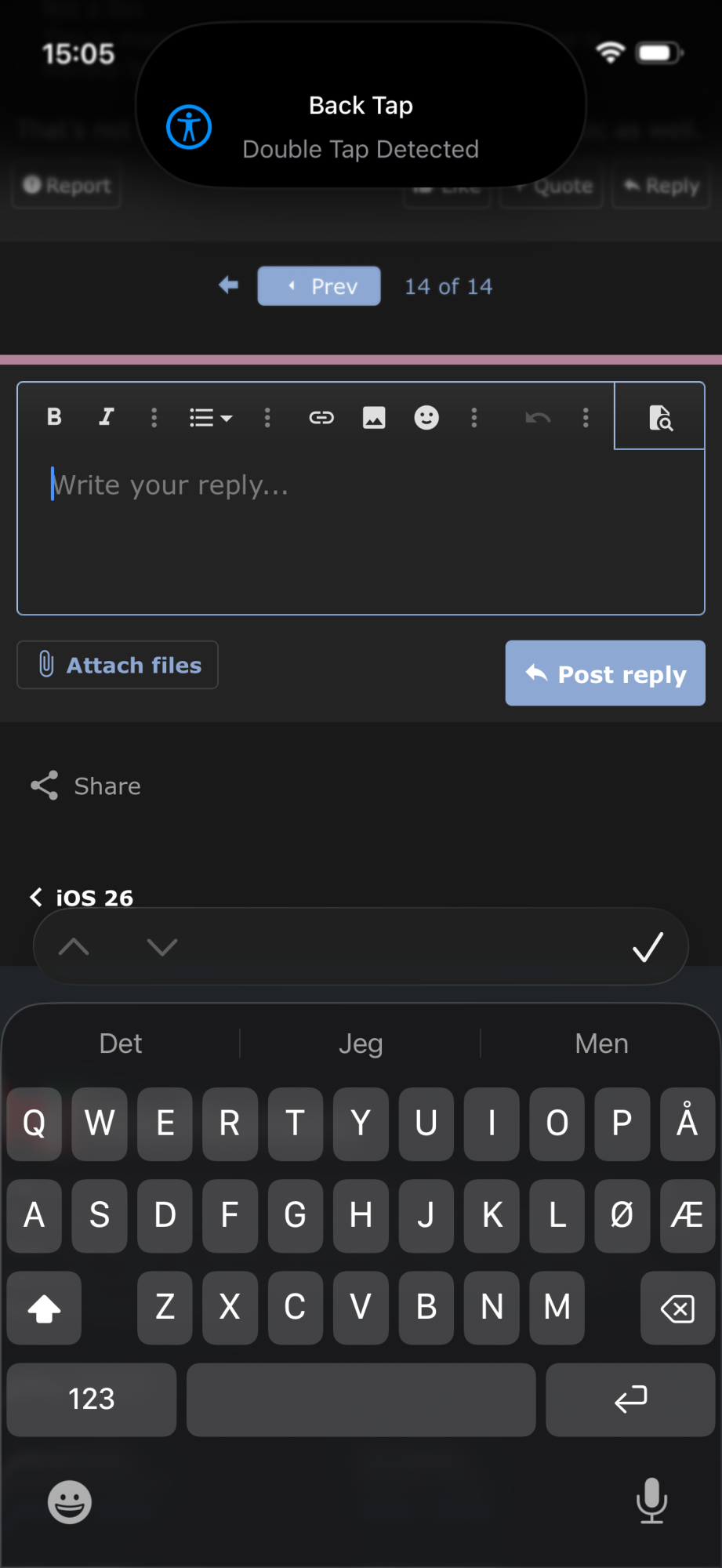
Task: Insert a link using the chain icon
Action: (x=321, y=417)
